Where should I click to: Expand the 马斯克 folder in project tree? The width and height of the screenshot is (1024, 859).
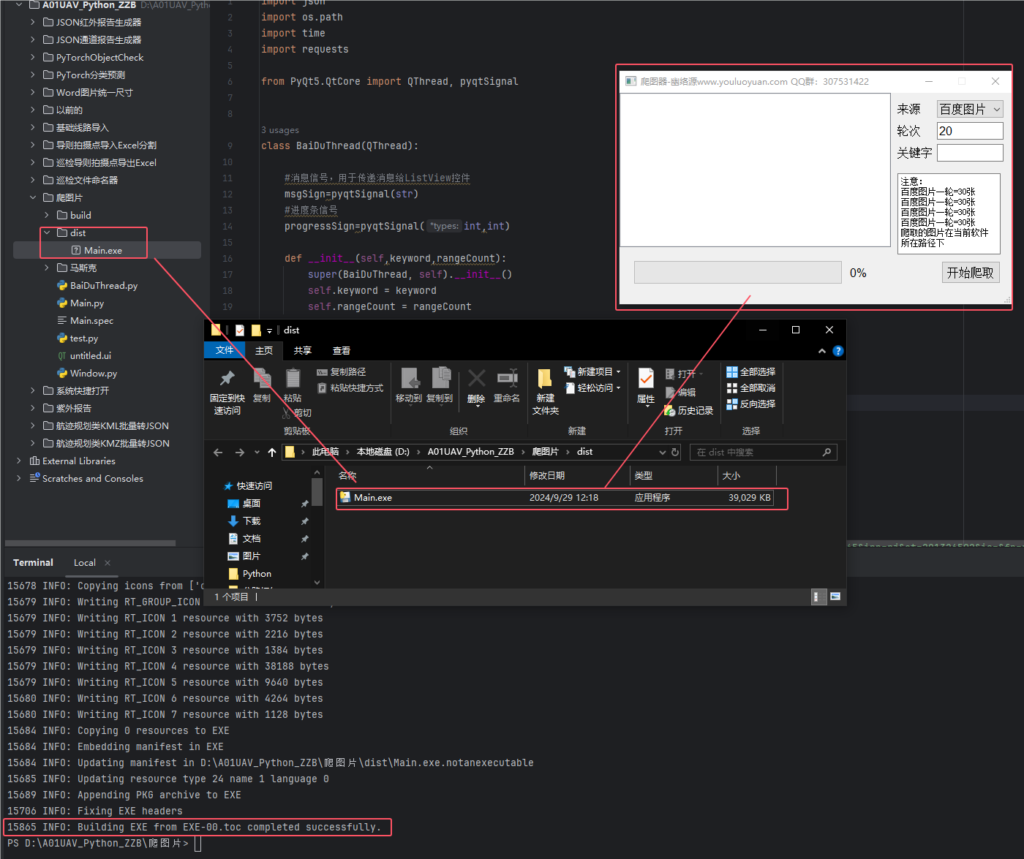47,268
